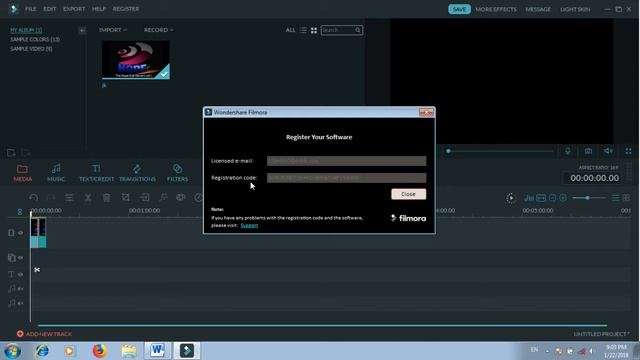Image resolution: width=640 pixels, height=360 pixels.
Task: Open the EDIT menu
Action: coord(50,9)
